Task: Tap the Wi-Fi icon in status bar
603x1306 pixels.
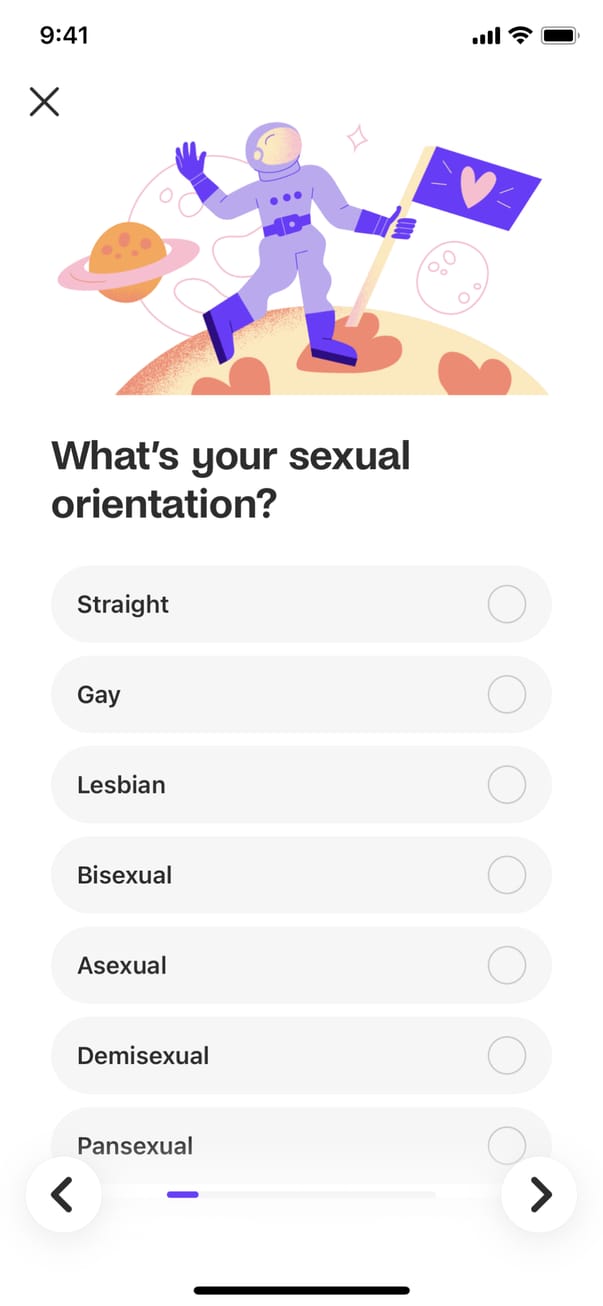Action: click(x=519, y=36)
